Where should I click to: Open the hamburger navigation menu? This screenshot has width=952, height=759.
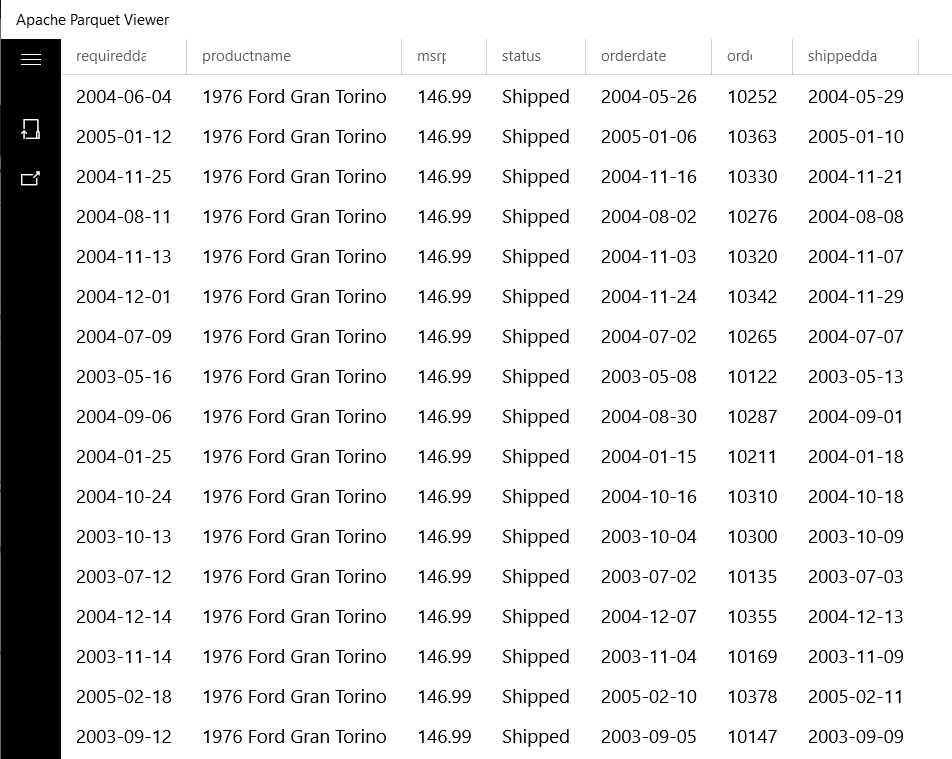(31, 60)
